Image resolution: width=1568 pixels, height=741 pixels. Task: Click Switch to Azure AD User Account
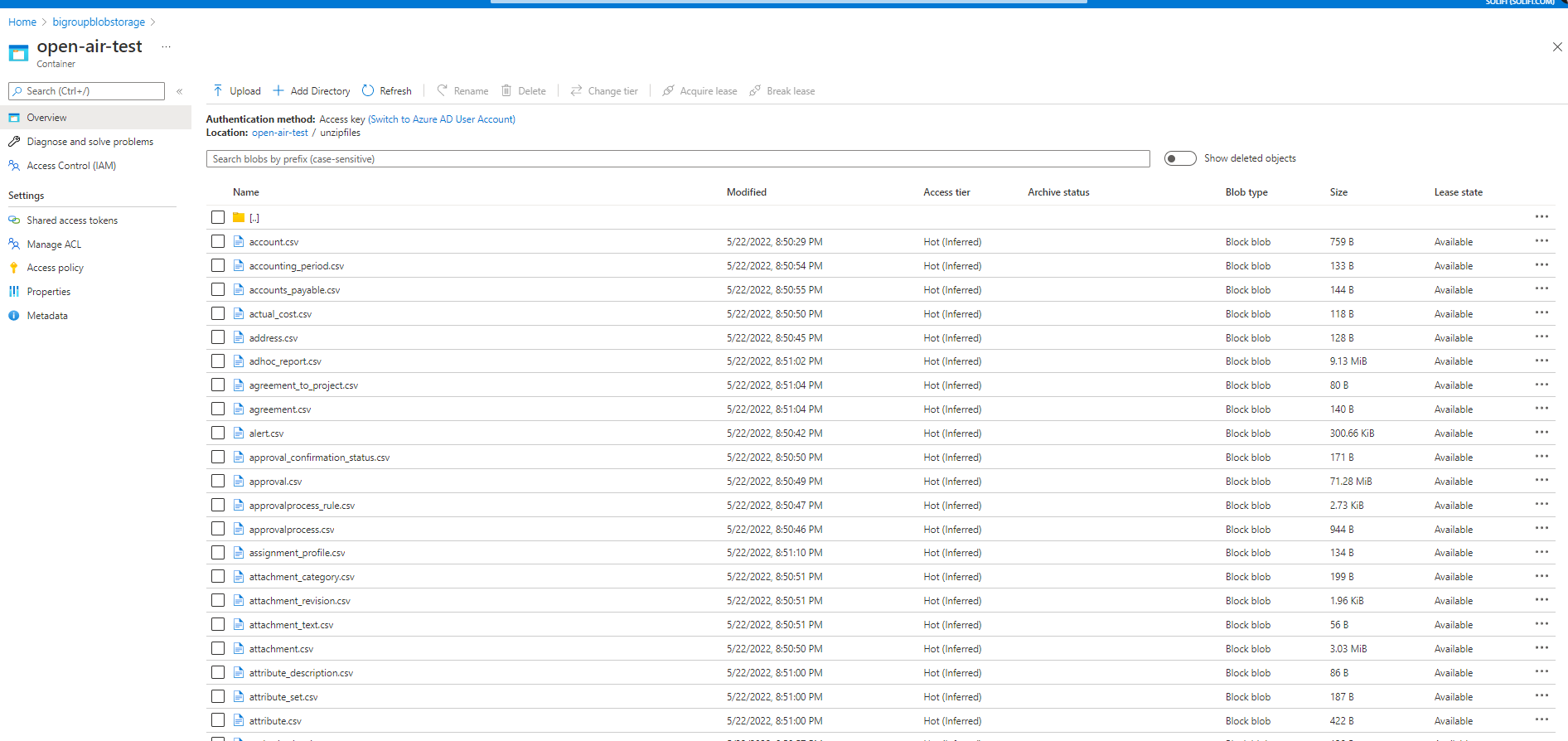click(x=442, y=119)
